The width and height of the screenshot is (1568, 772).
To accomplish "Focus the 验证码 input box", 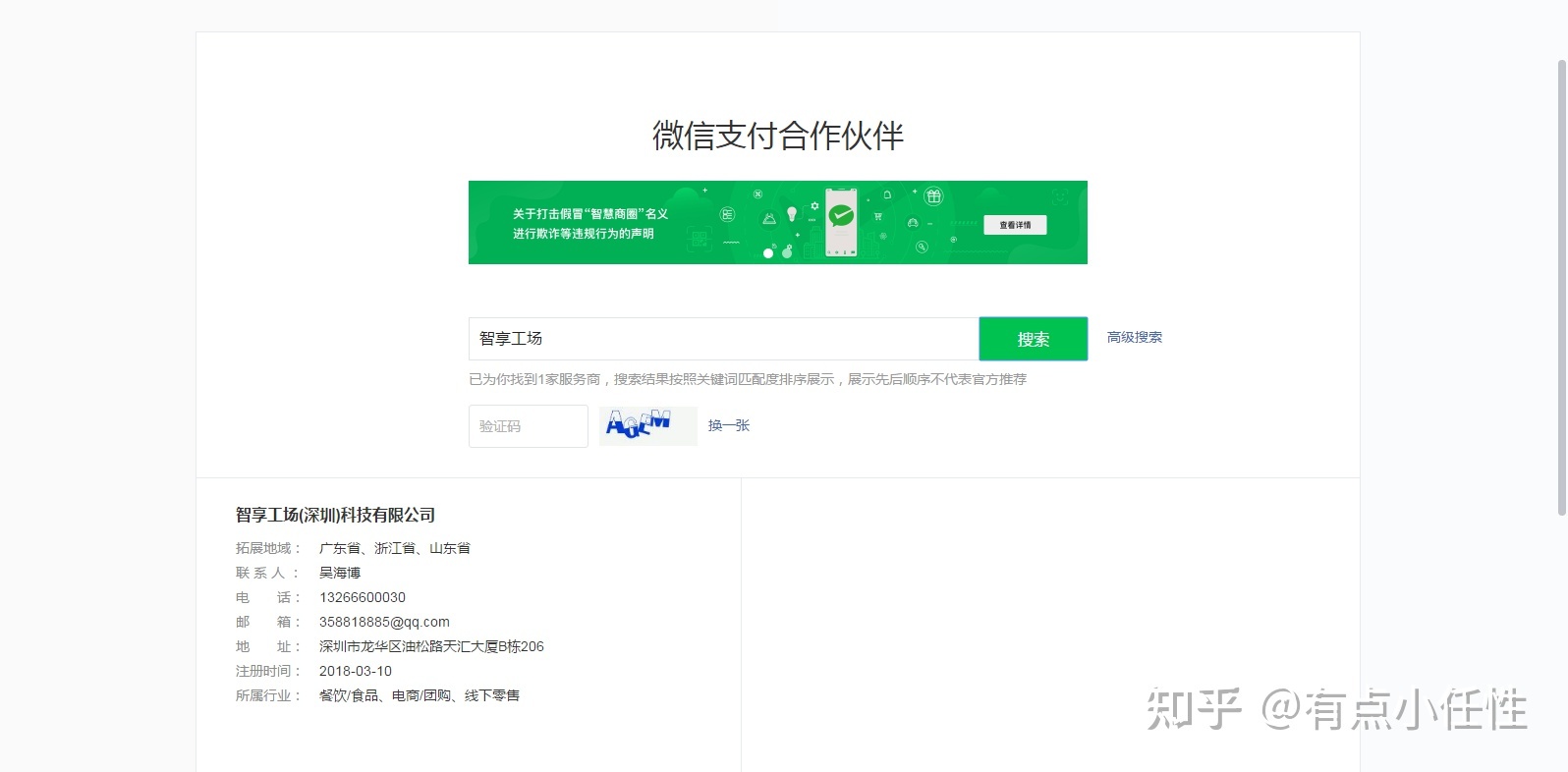I will click(529, 426).
